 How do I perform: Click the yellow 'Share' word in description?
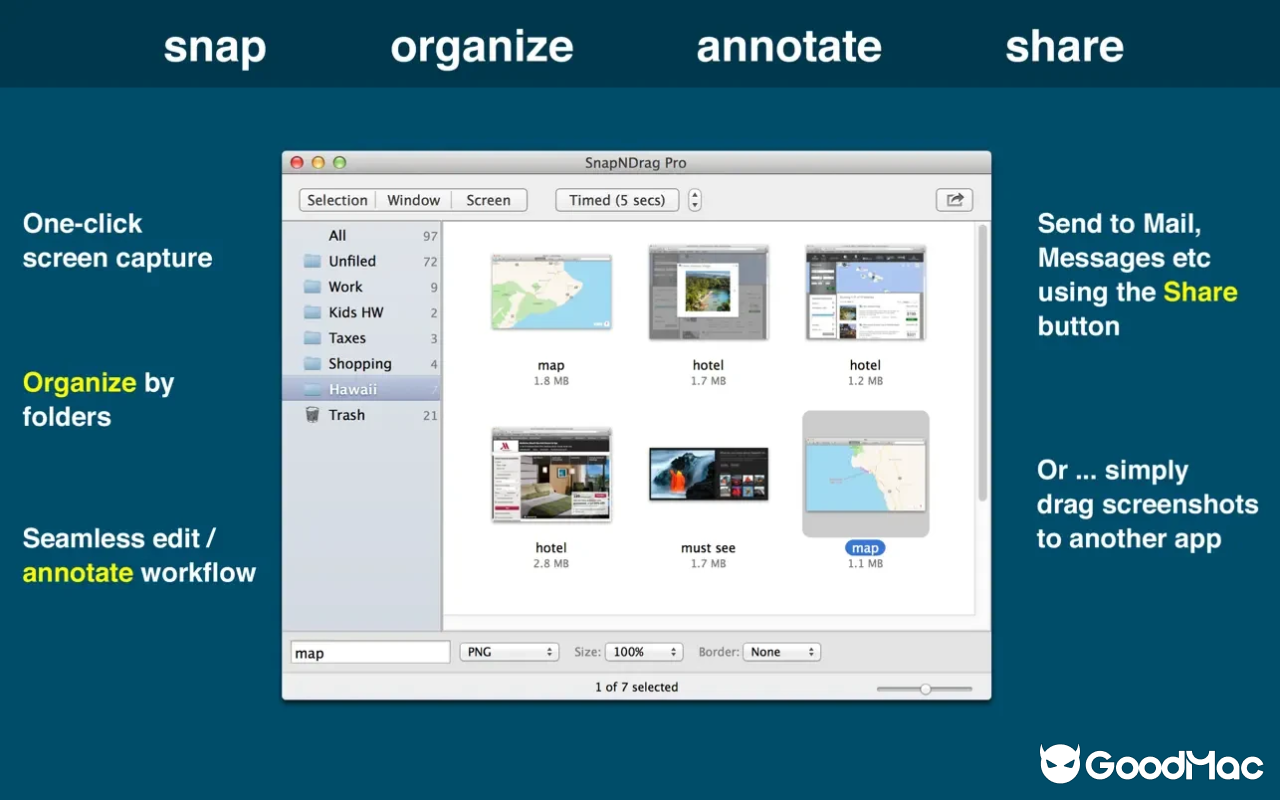pos(1200,292)
